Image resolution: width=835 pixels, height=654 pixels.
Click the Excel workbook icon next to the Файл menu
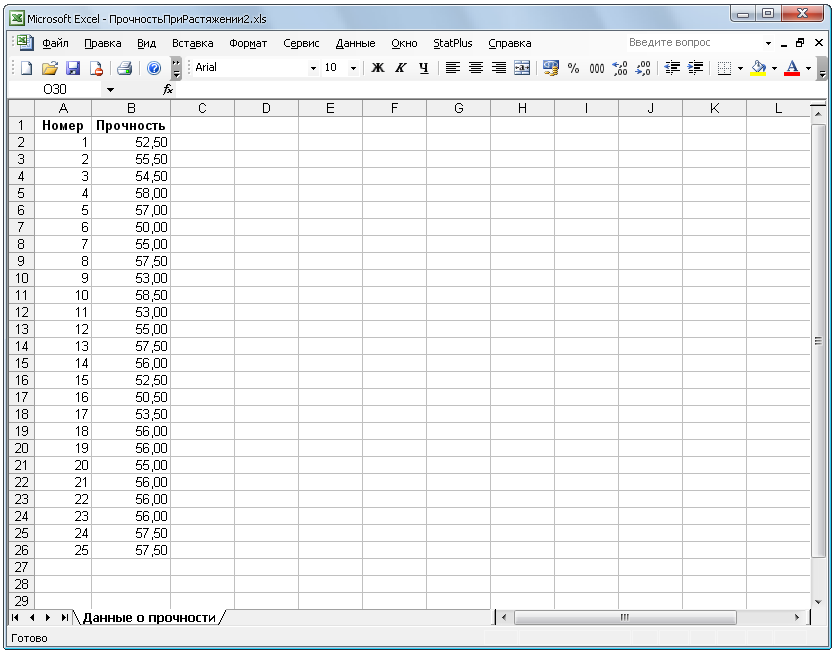point(24,43)
